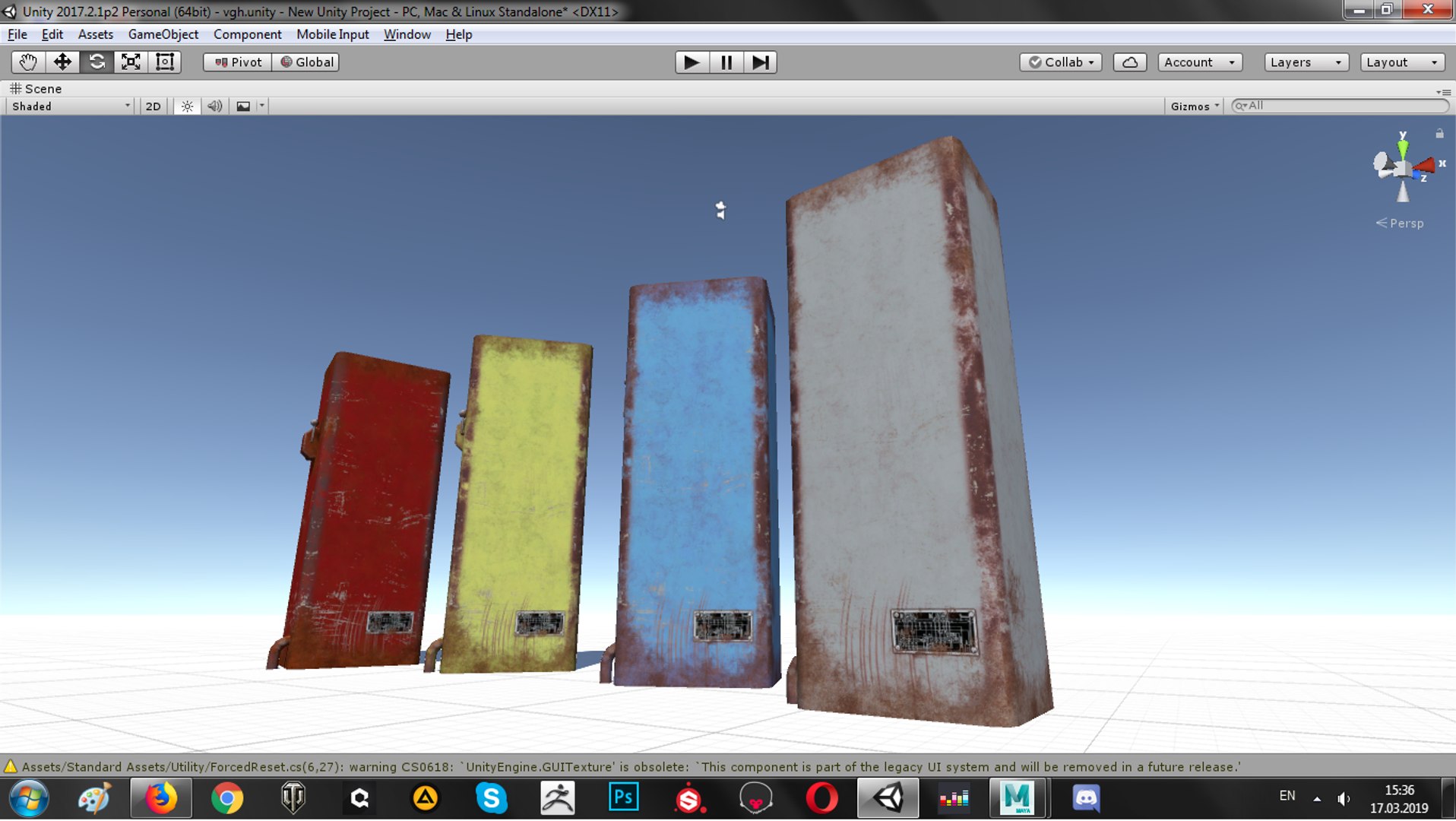Select the Hand tool
Viewport: 1456px width, 821px height.
tap(28, 62)
